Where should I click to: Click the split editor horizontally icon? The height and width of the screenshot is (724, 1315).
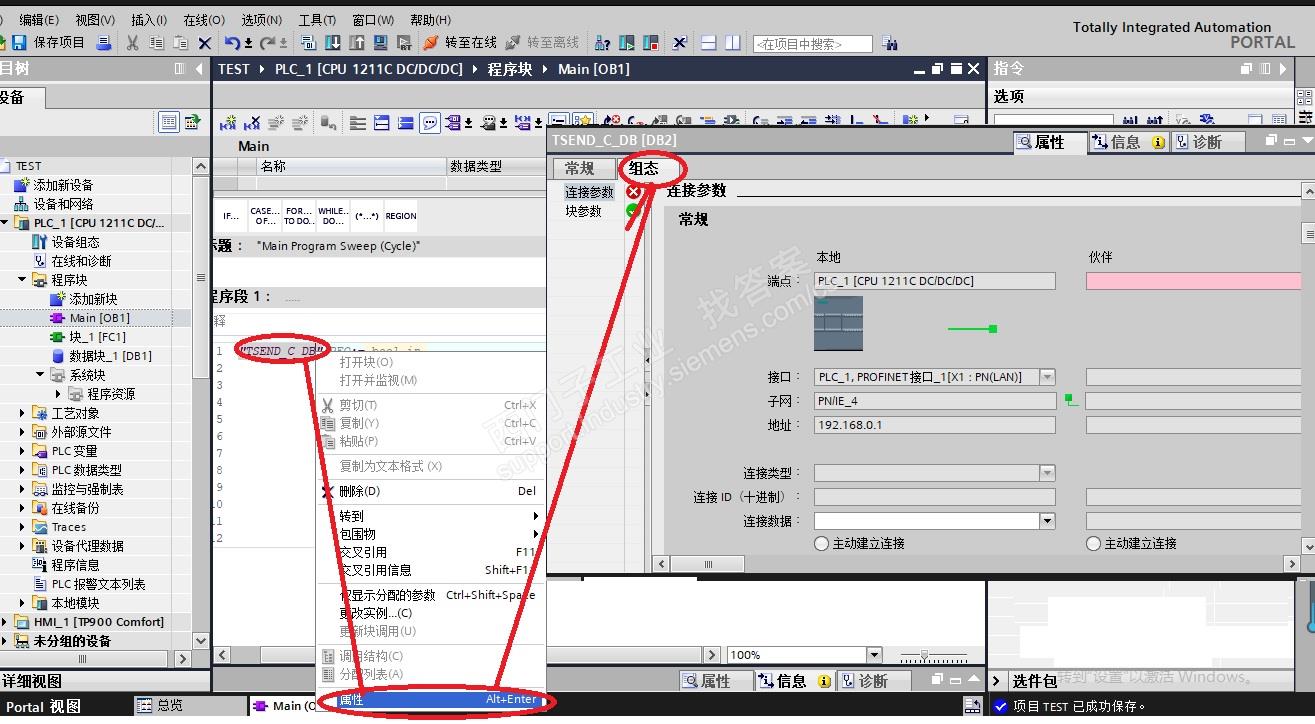pos(709,43)
